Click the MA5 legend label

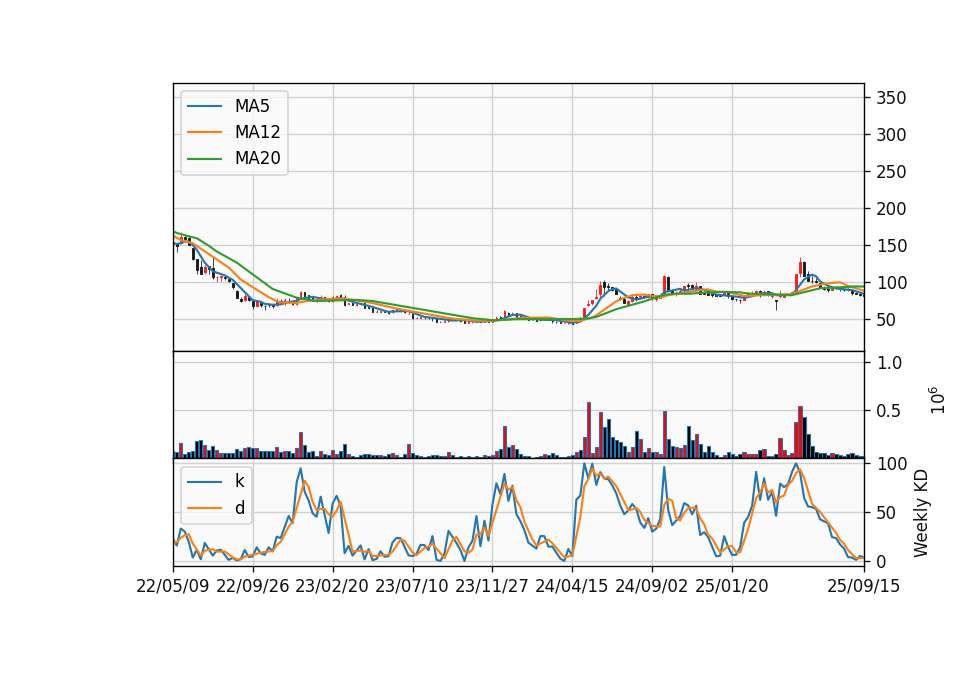(x=252, y=106)
